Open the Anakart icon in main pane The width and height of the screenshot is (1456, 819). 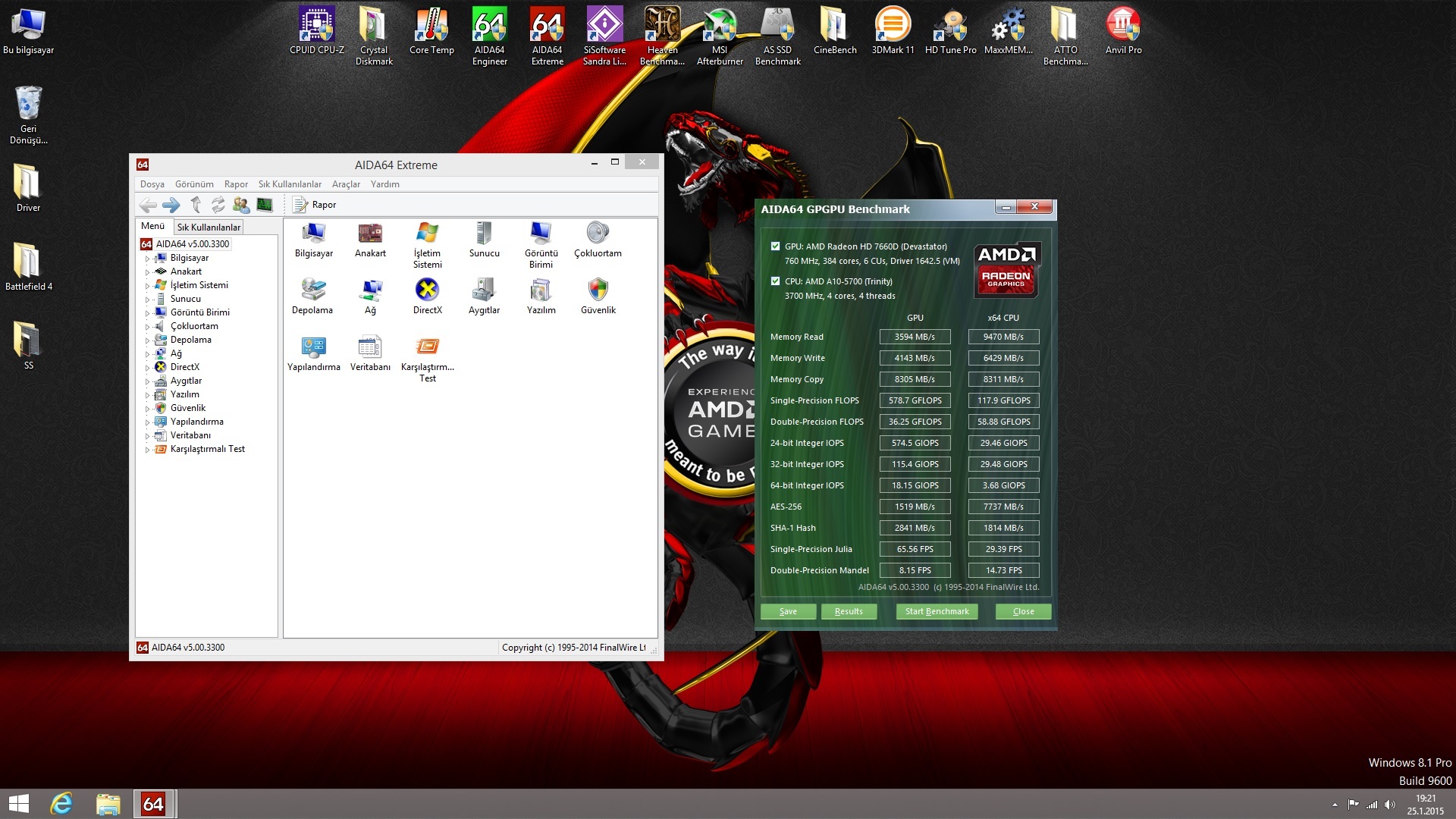(x=370, y=240)
